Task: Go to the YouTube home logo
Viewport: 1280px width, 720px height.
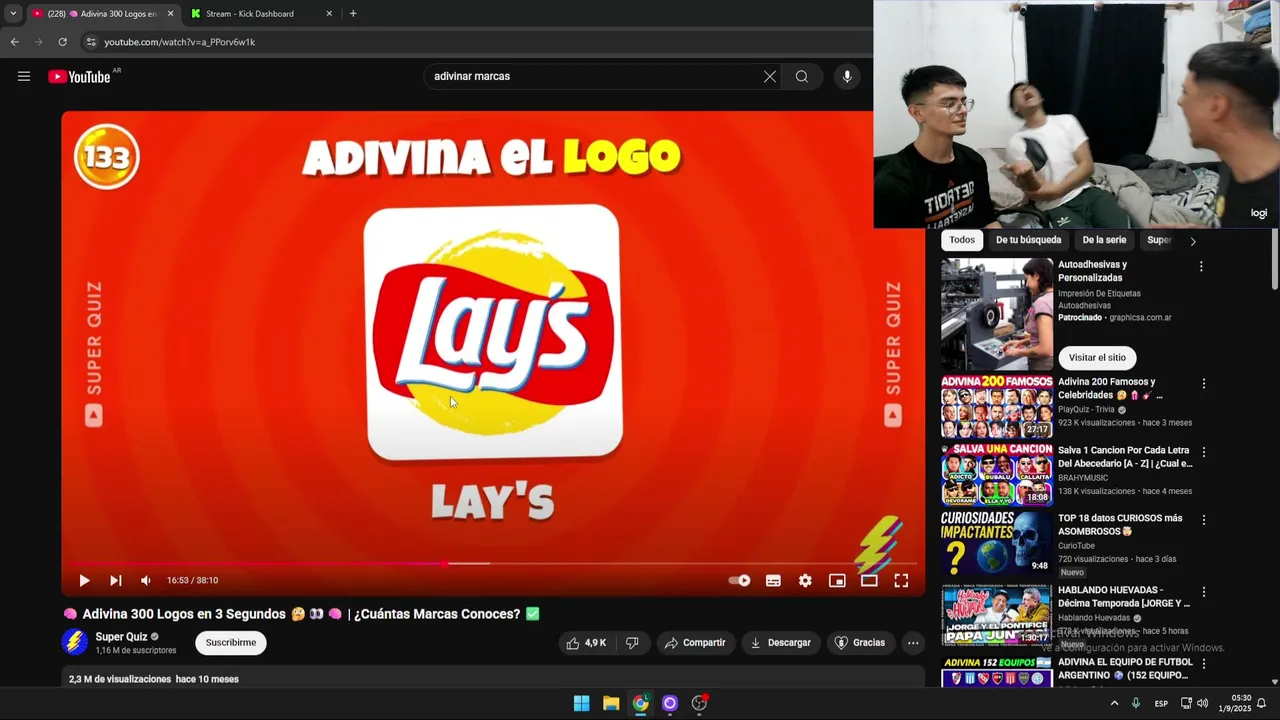Action: tap(79, 77)
